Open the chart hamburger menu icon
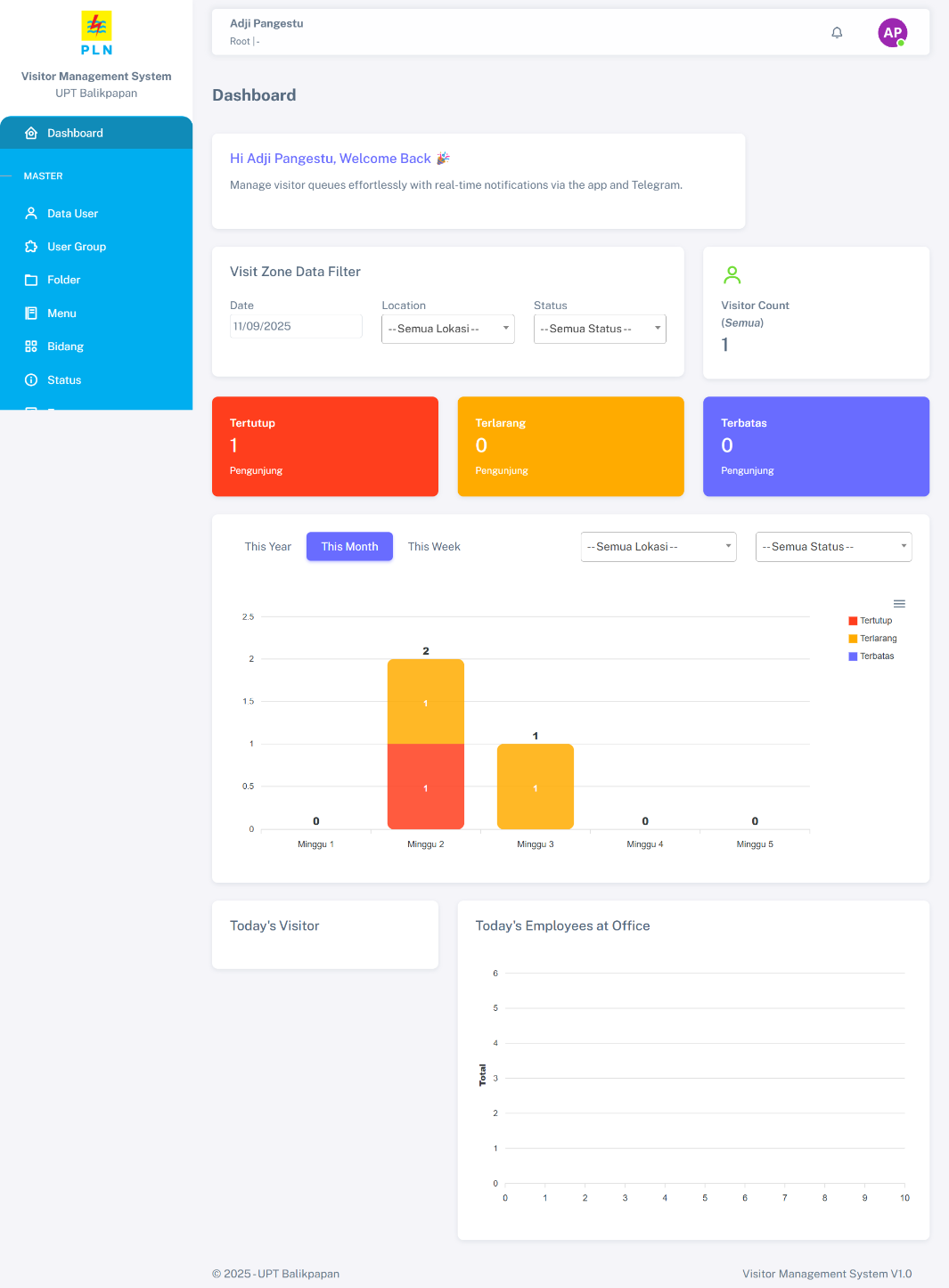The width and height of the screenshot is (949, 1288). pyautogui.click(x=899, y=604)
